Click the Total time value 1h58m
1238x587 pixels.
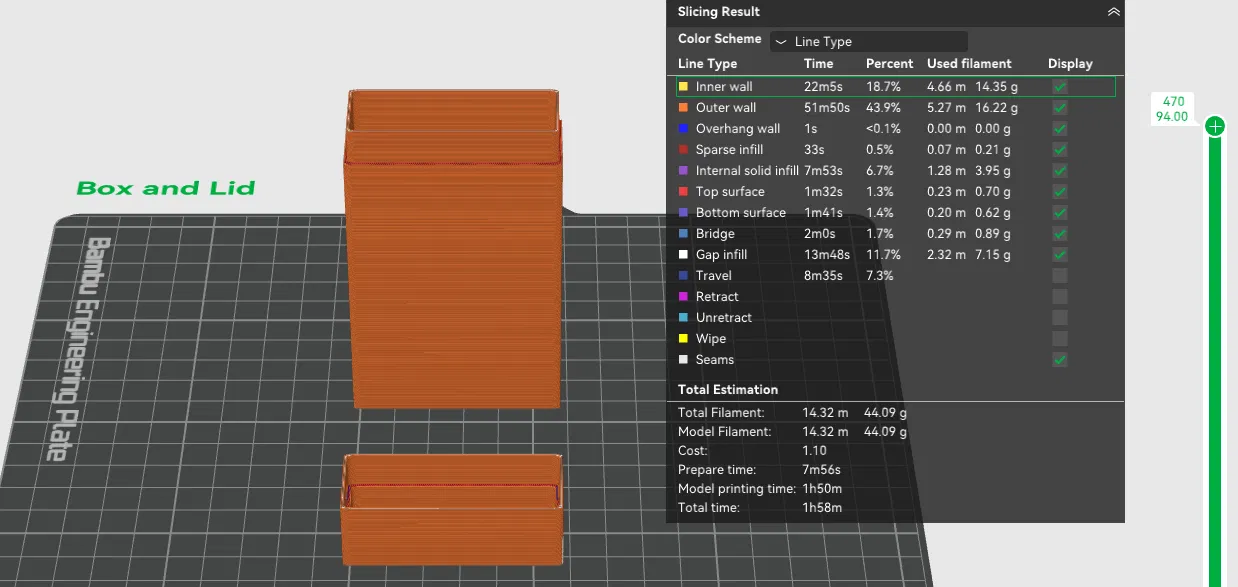822,508
